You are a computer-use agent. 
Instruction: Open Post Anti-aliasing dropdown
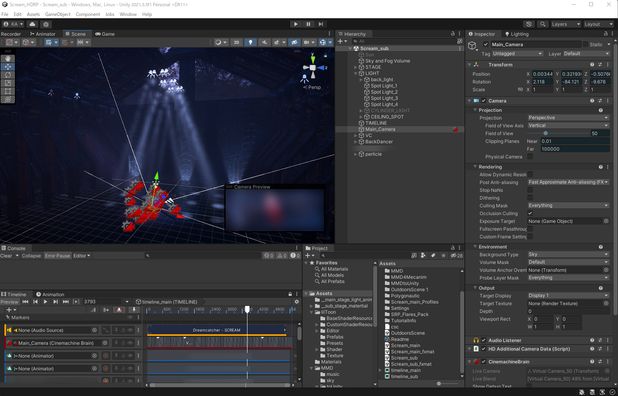[568, 182]
